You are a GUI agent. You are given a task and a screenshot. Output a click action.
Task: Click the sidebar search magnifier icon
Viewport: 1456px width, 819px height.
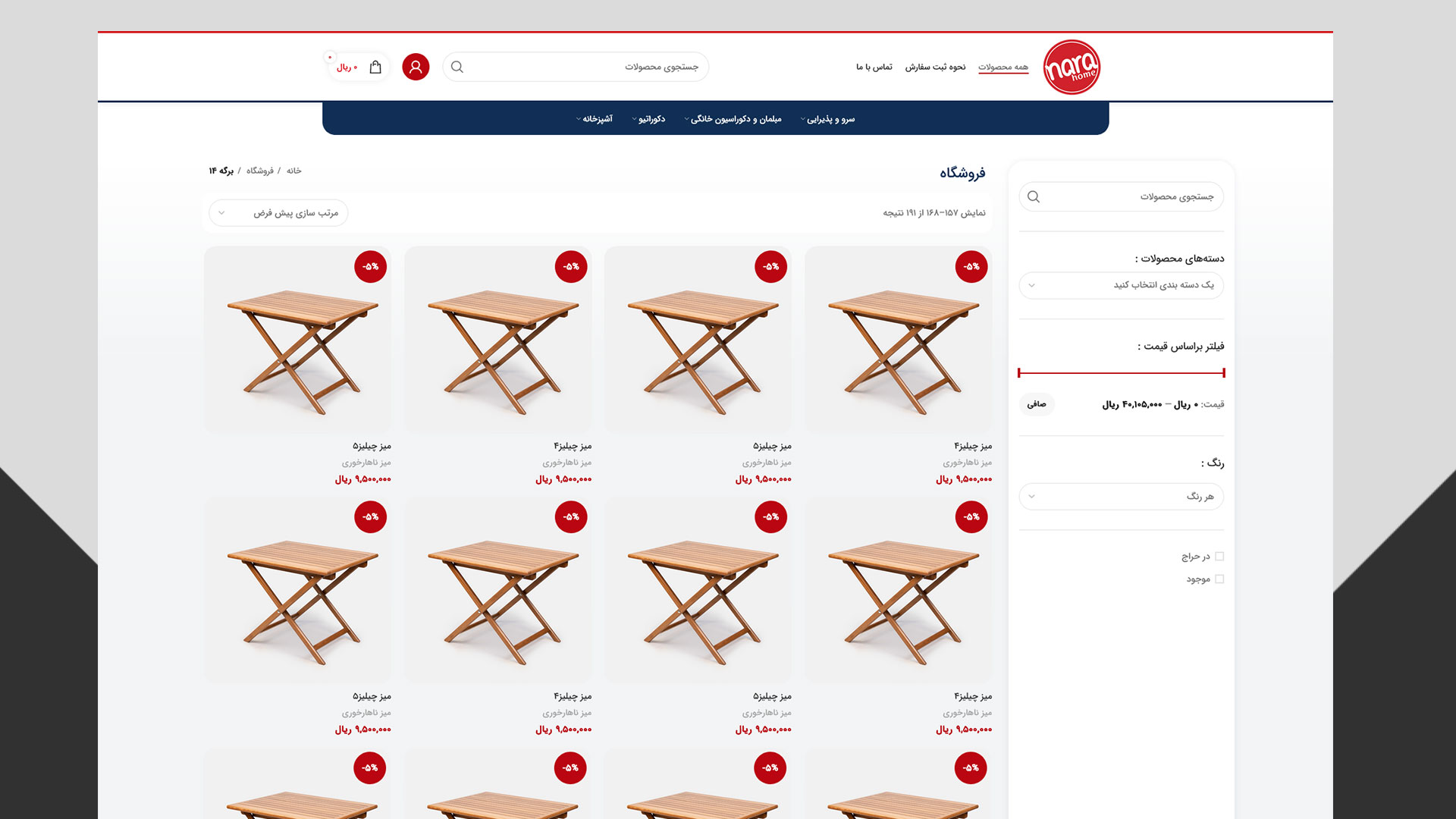[x=1034, y=196]
